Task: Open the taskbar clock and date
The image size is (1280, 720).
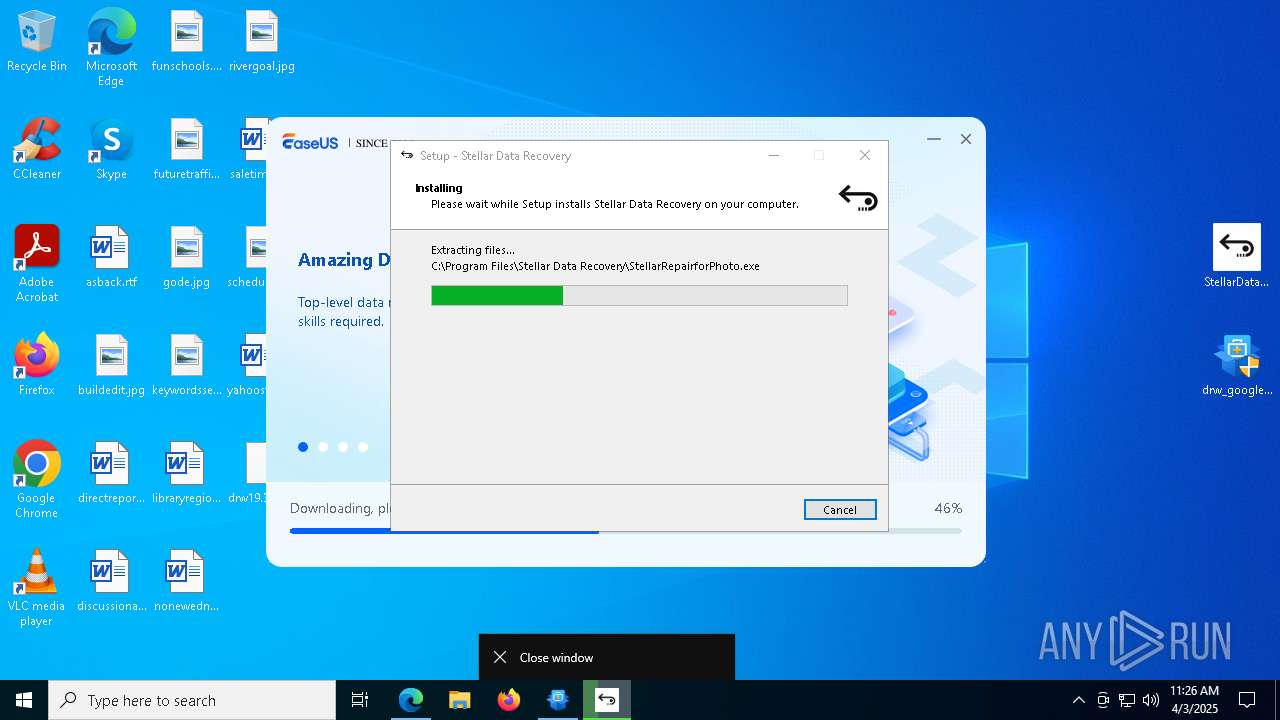Action: [1194, 700]
